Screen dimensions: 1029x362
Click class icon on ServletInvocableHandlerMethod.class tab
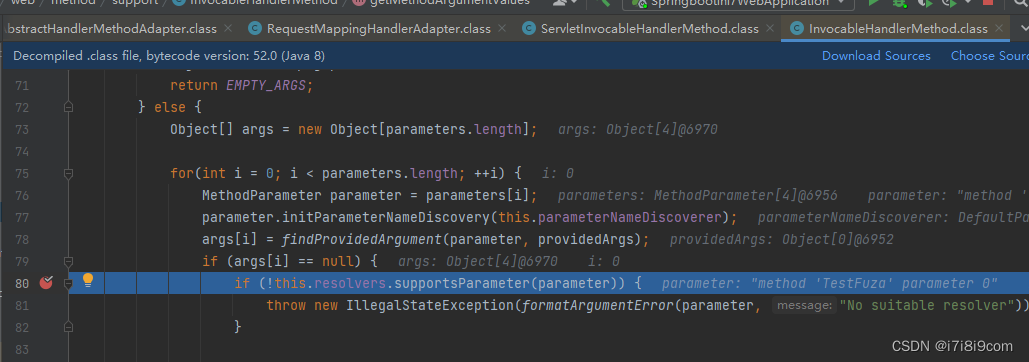click(x=529, y=29)
